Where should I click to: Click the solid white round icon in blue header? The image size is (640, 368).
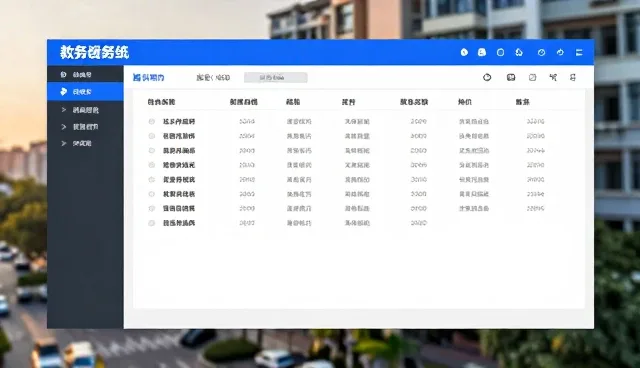(464, 52)
